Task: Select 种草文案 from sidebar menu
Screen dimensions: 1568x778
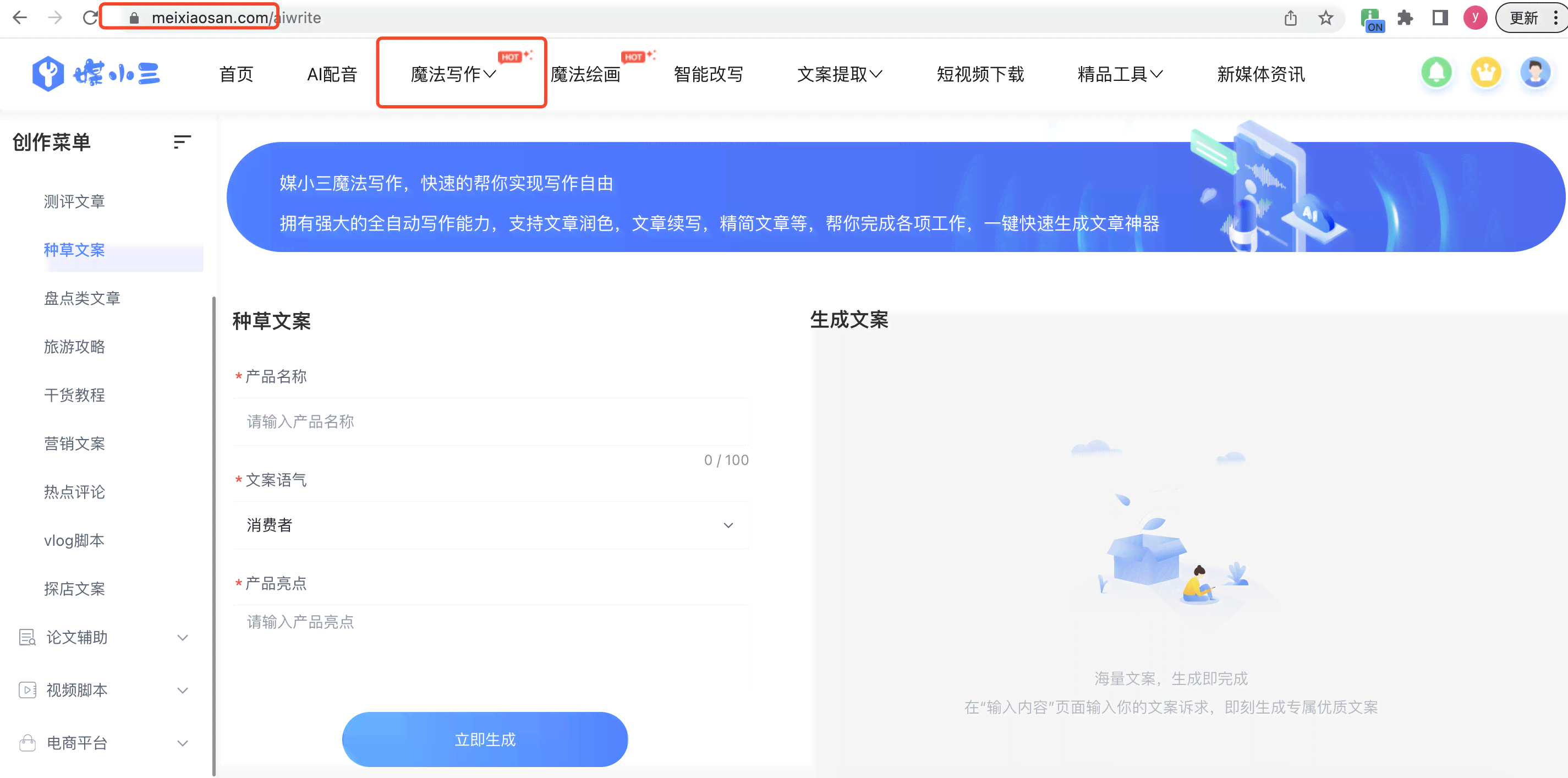Action: pyautogui.click(x=75, y=250)
